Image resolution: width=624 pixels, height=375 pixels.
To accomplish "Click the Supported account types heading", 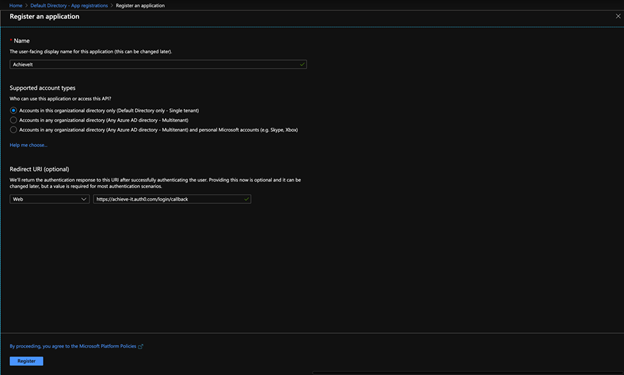I will [x=42, y=88].
